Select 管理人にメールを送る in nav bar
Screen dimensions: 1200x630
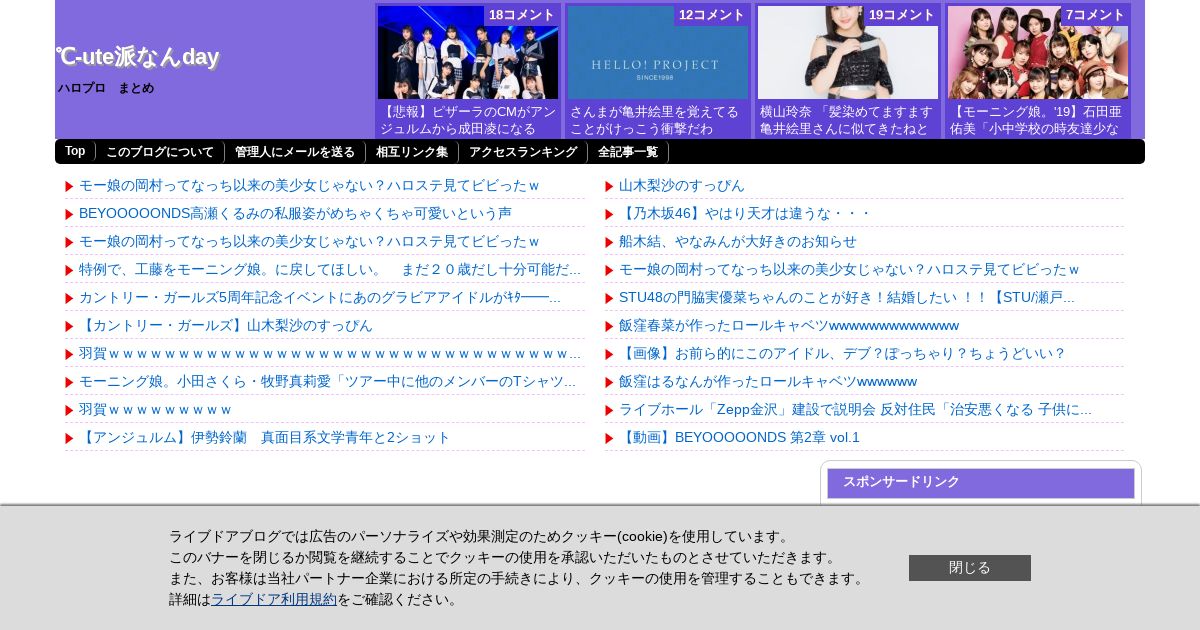click(295, 152)
